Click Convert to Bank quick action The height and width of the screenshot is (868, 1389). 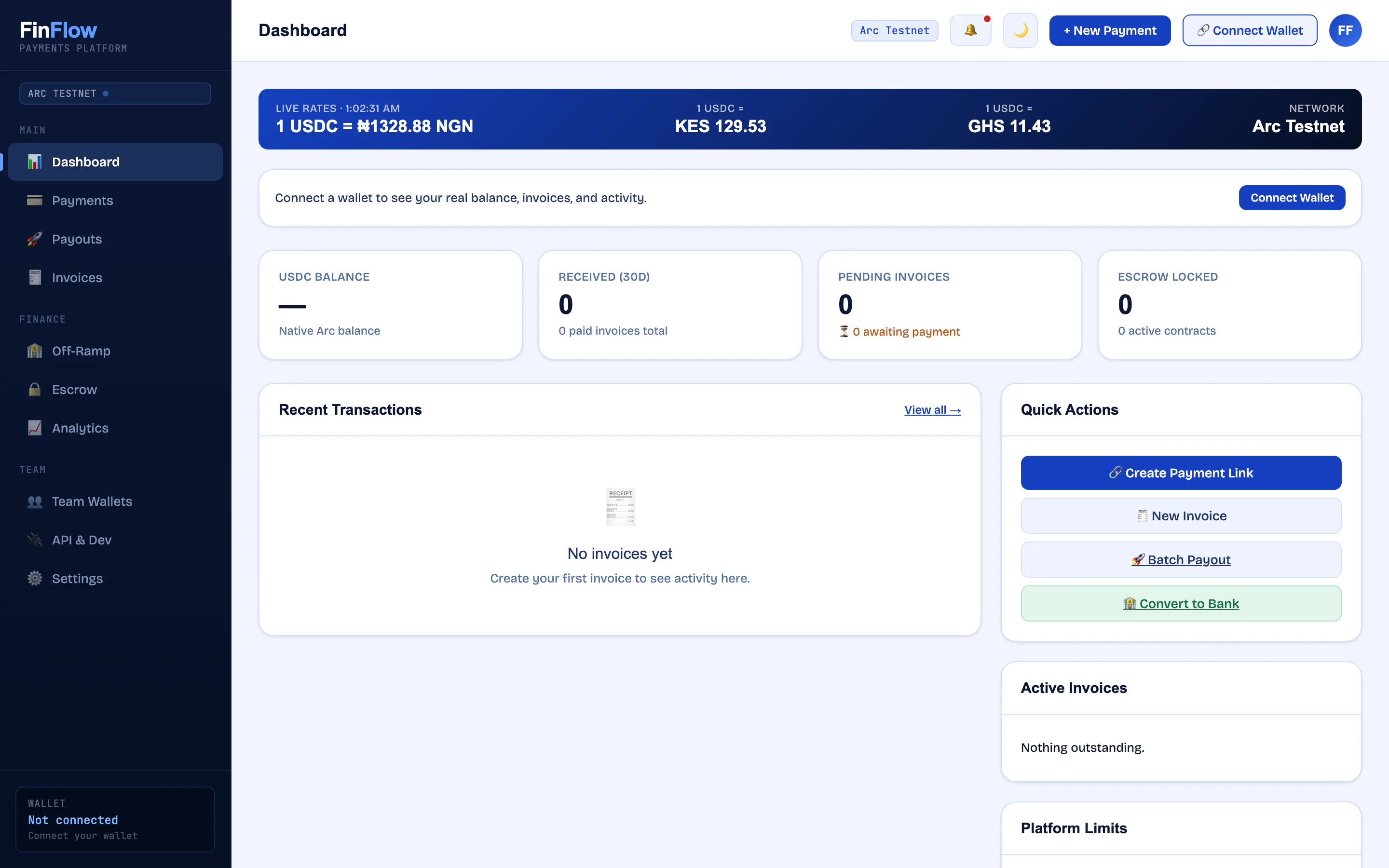click(1181, 603)
